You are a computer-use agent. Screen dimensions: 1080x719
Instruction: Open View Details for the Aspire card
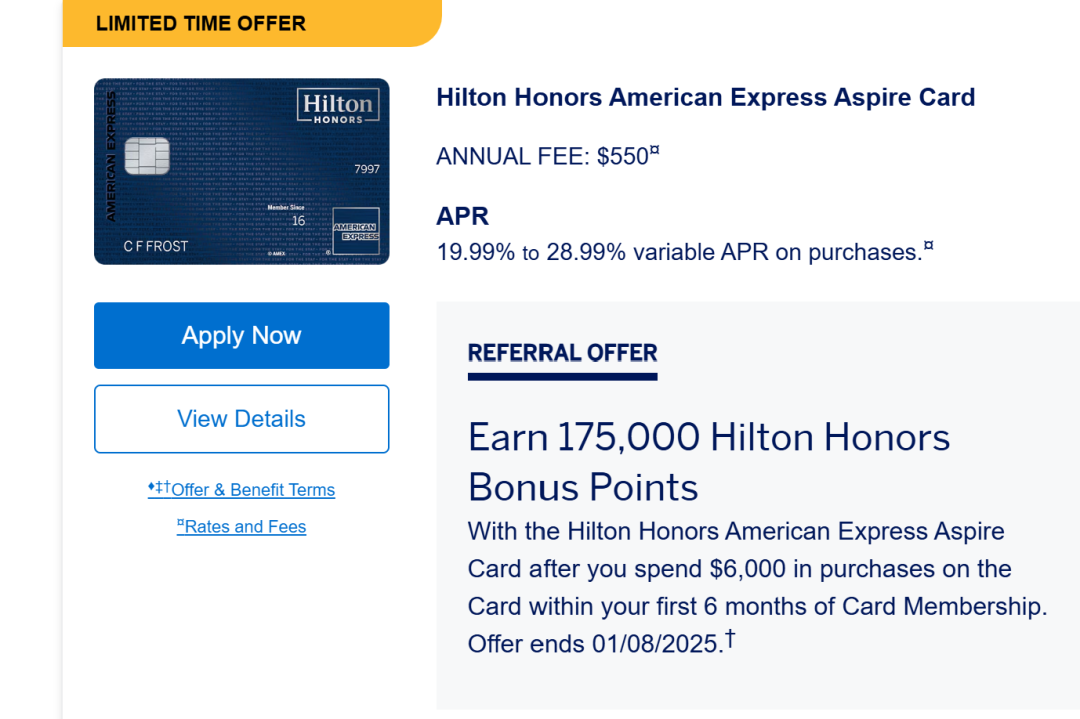[x=242, y=419]
